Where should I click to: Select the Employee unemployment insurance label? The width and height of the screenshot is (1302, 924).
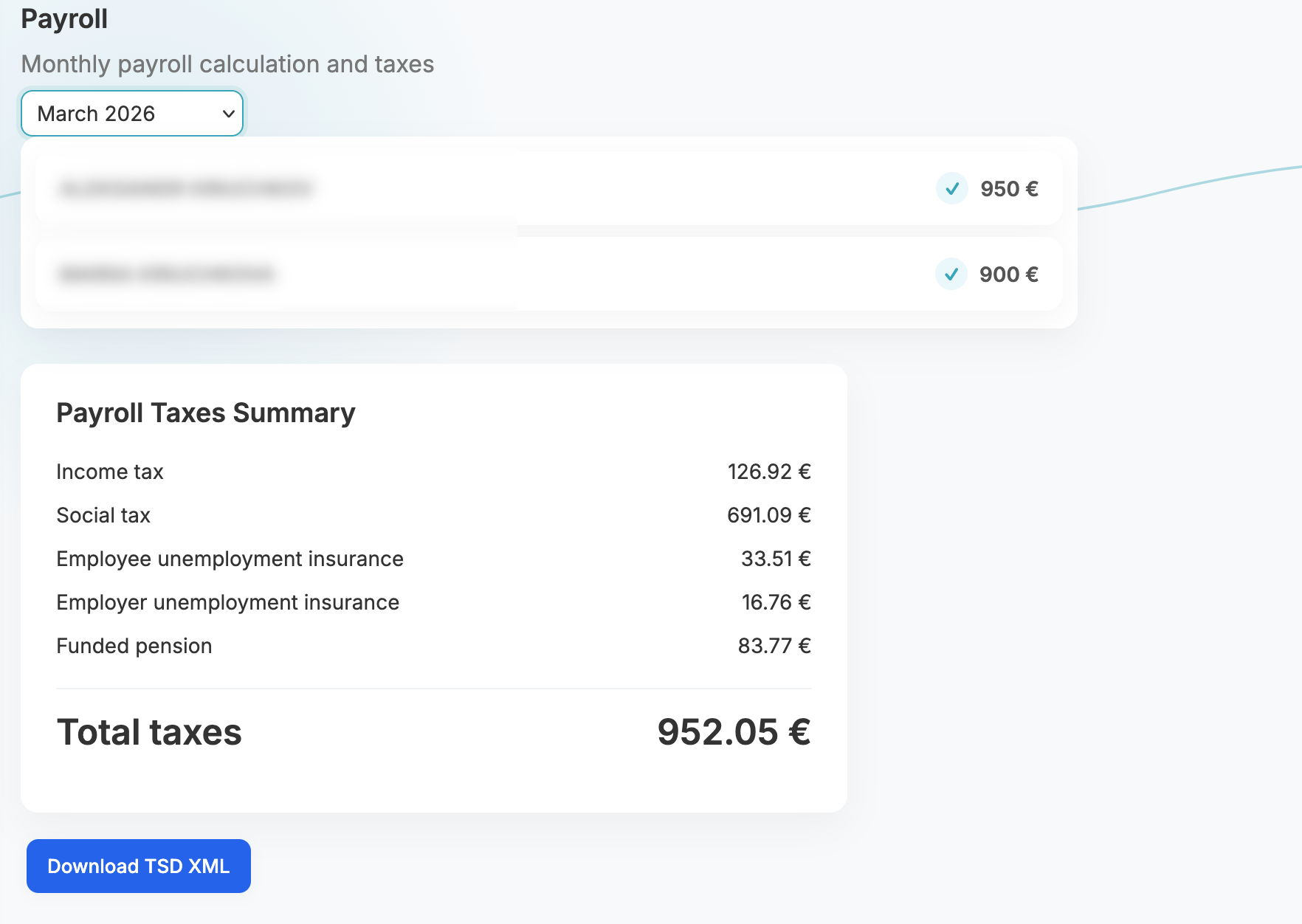coord(230,559)
